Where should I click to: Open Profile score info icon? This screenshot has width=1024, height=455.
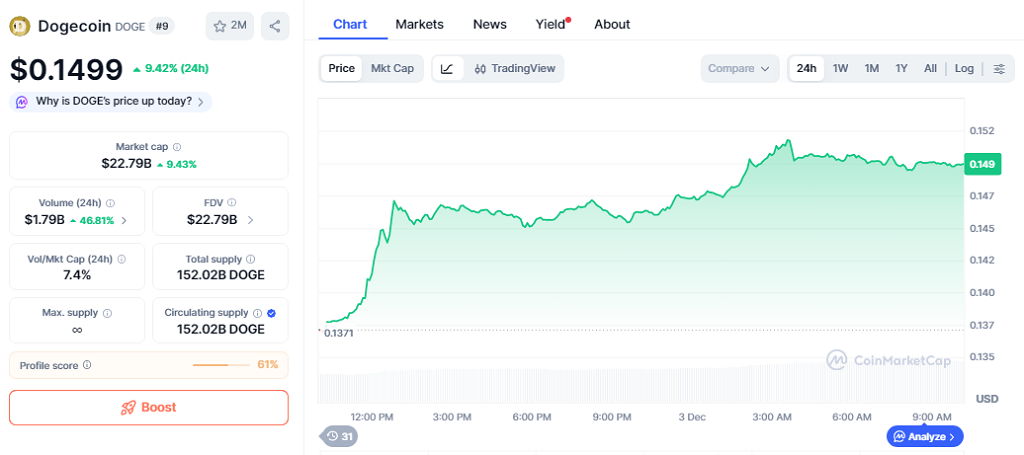(x=87, y=365)
